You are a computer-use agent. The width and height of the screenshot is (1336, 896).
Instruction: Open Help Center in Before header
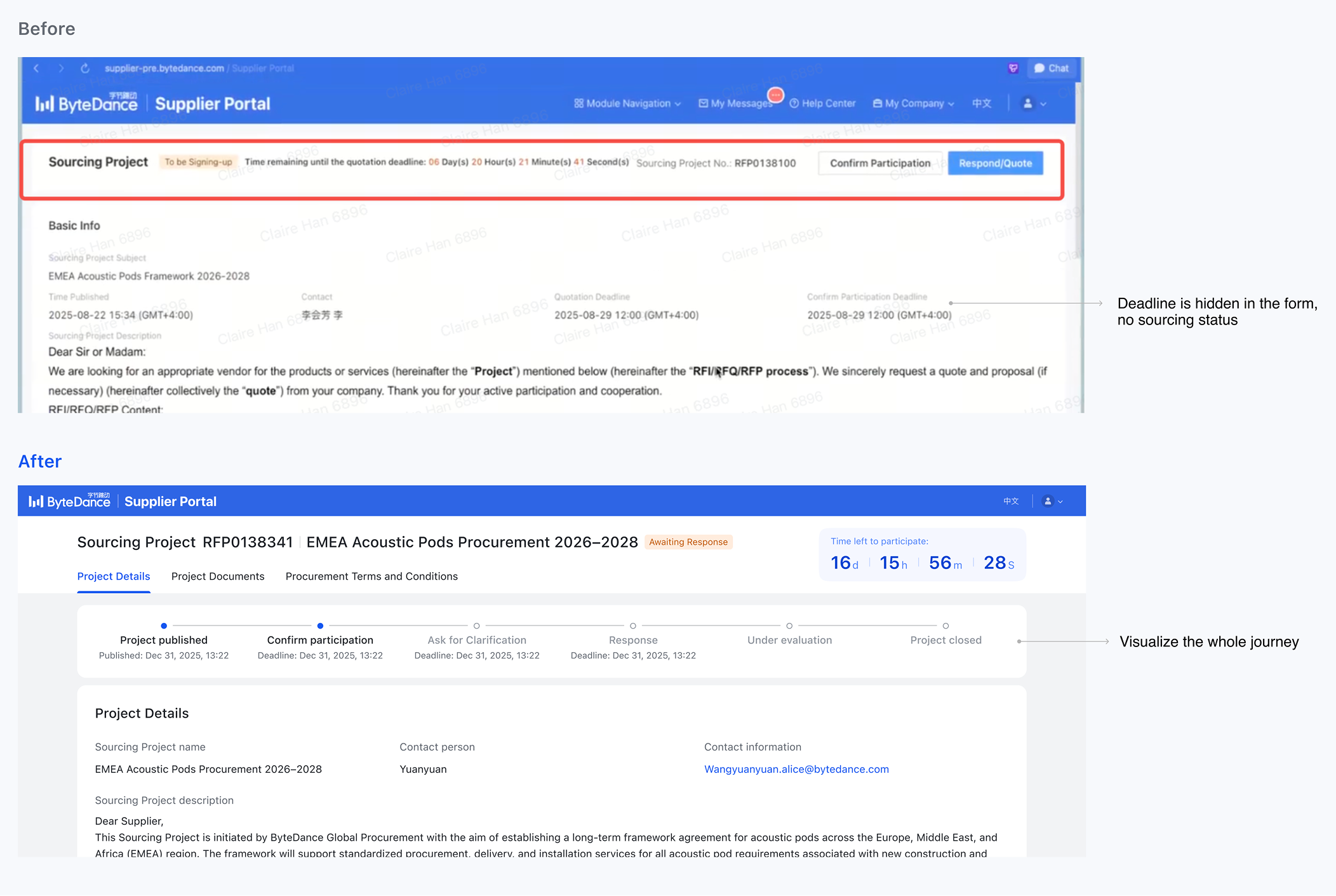click(x=823, y=104)
